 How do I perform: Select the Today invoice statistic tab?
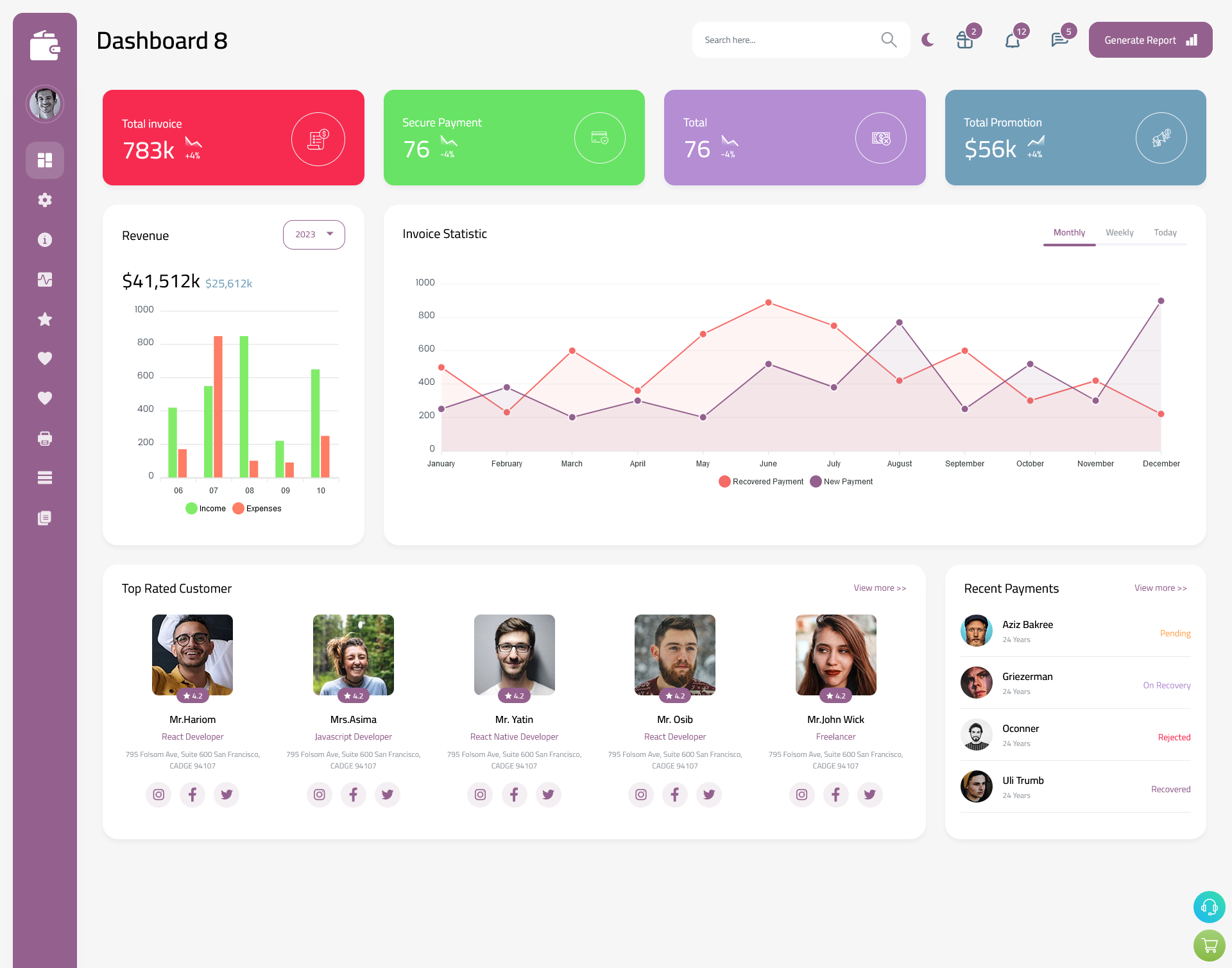(1165, 232)
